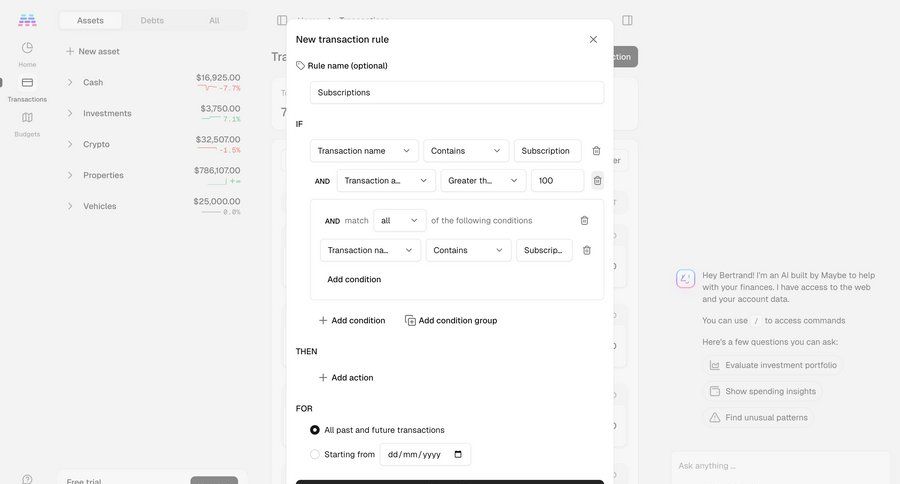Delete the Greater than 100 condition

pos(597,180)
